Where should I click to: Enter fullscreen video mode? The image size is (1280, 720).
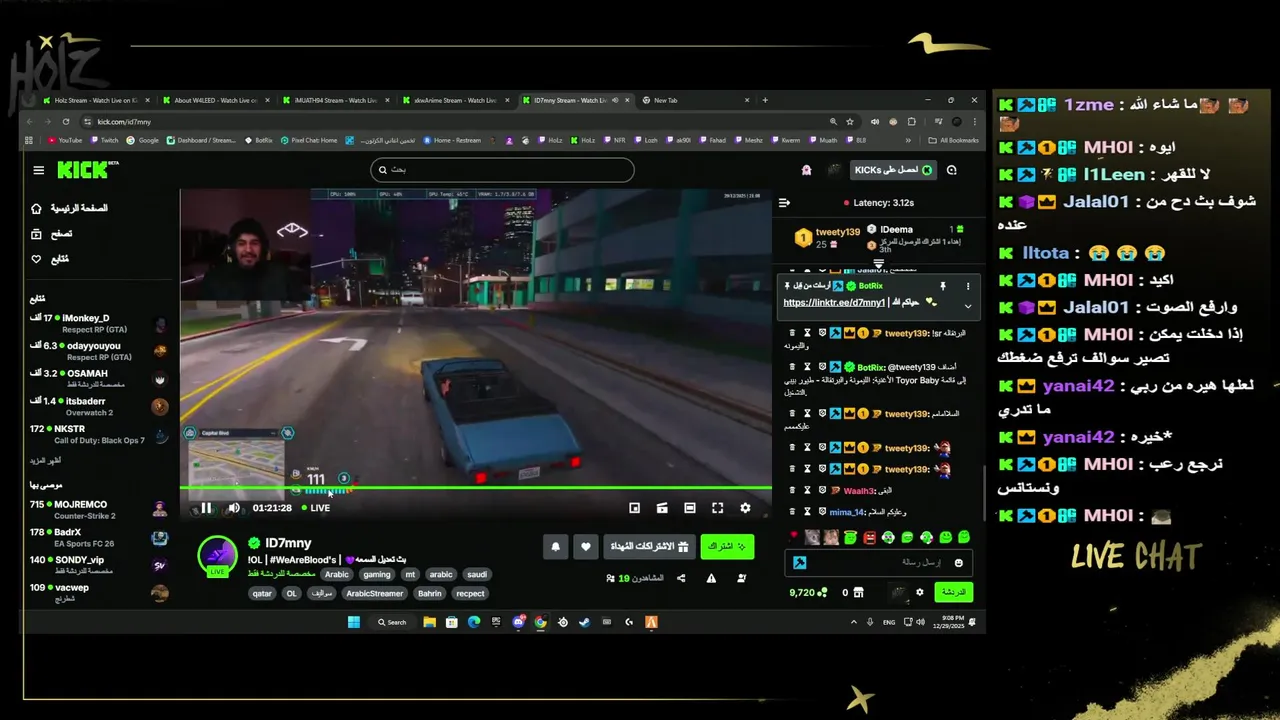click(x=717, y=508)
